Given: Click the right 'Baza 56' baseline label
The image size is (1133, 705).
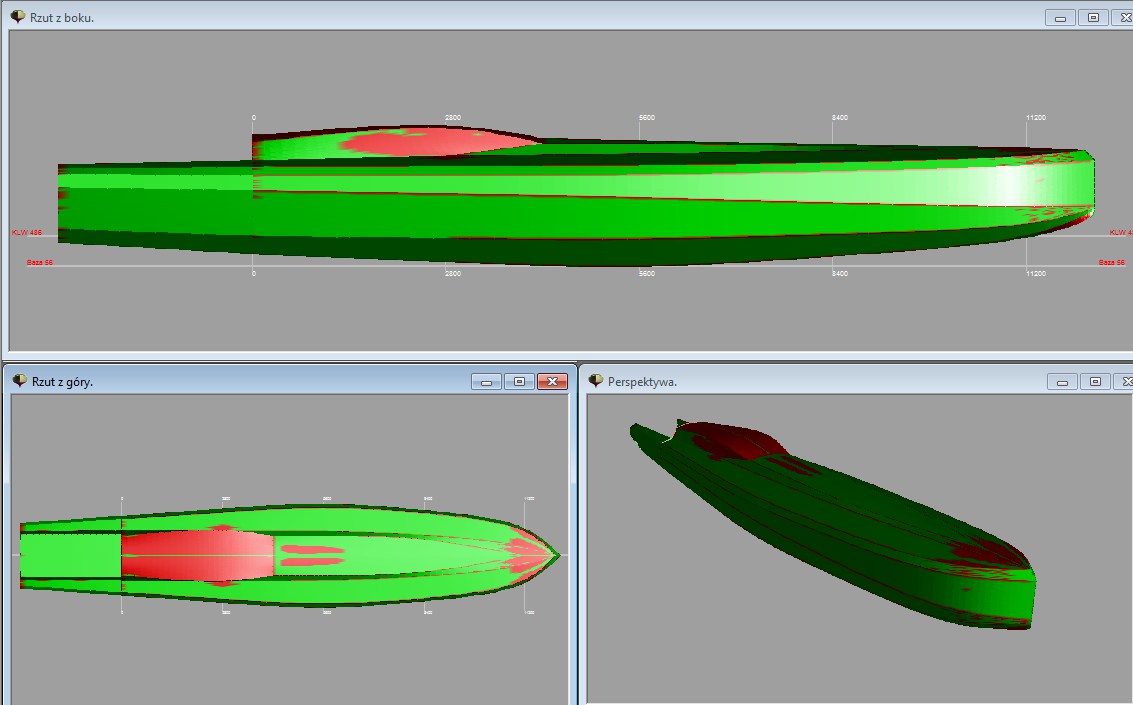Looking at the screenshot, I should point(1111,262).
